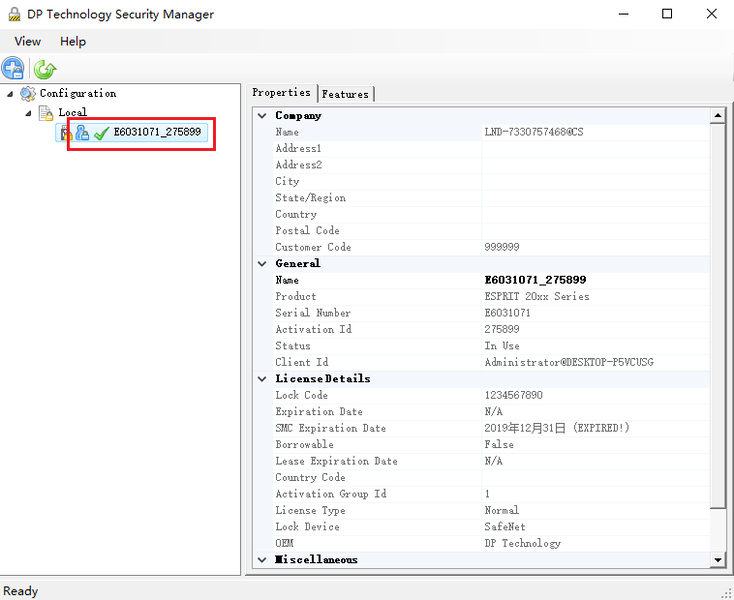This screenshot has height=600, width=734.
Task: Select the Configuration tree label
Action: pos(78,93)
